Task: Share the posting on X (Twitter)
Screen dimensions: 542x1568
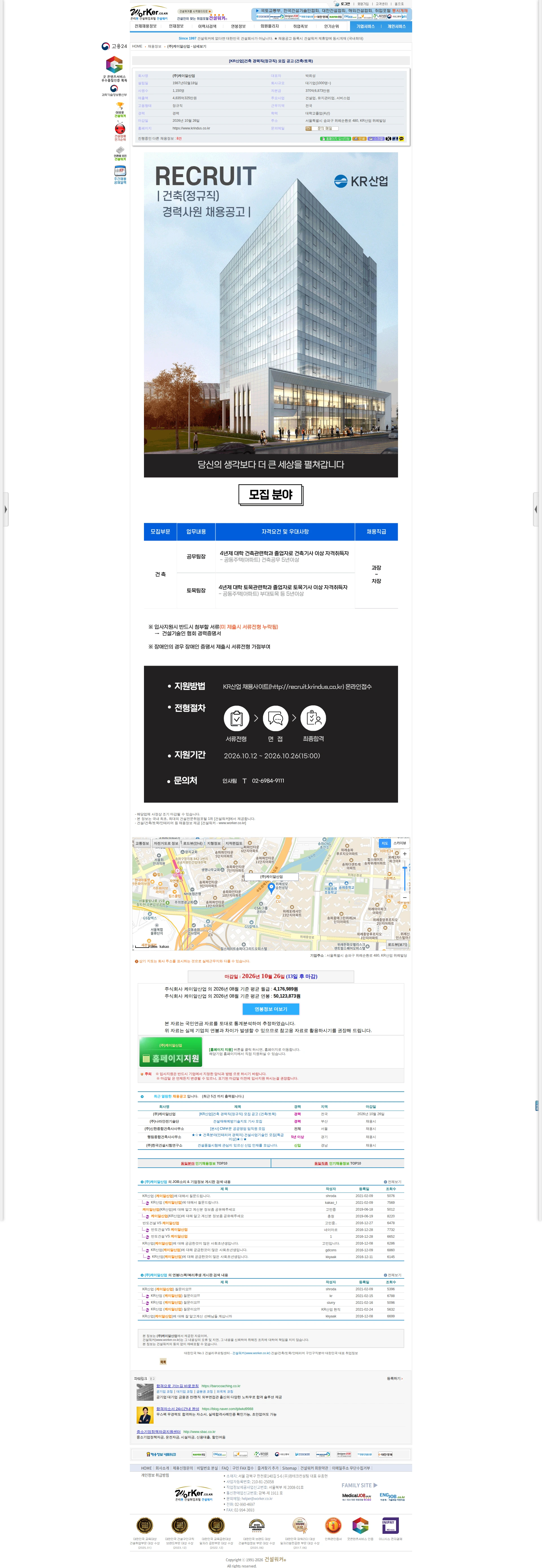Action: 388,139
